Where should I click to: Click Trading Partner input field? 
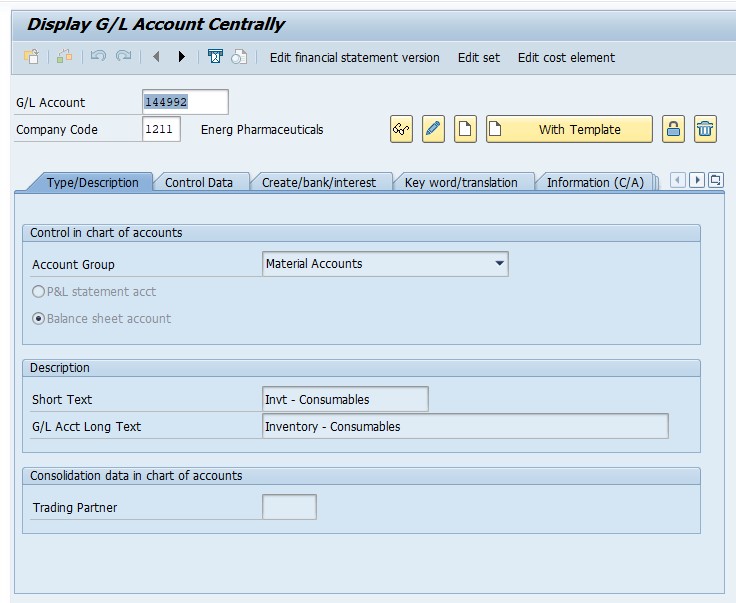[289, 507]
